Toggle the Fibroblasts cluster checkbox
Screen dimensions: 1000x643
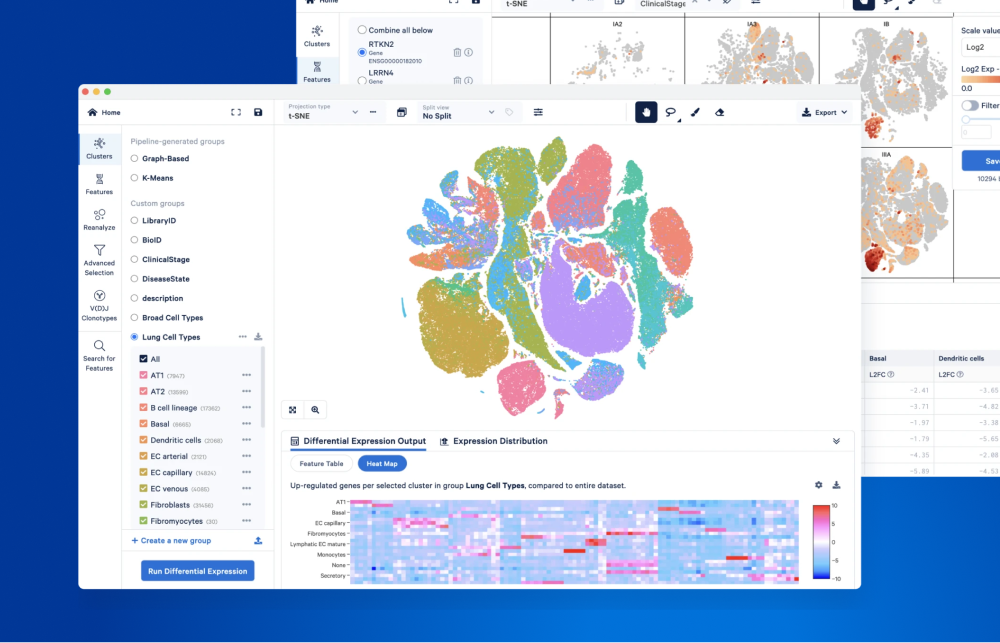click(144, 505)
